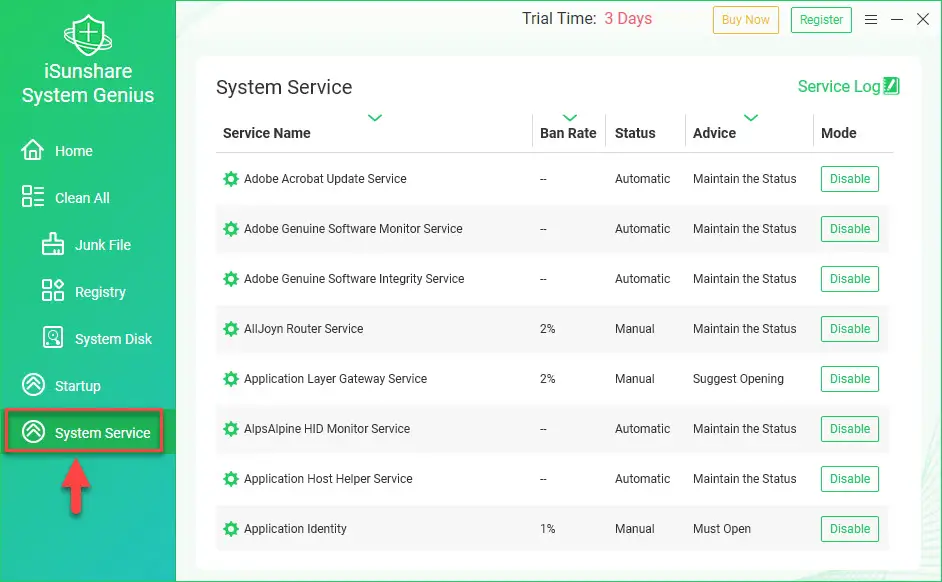Click the System Service sidebar icon

click(33, 432)
